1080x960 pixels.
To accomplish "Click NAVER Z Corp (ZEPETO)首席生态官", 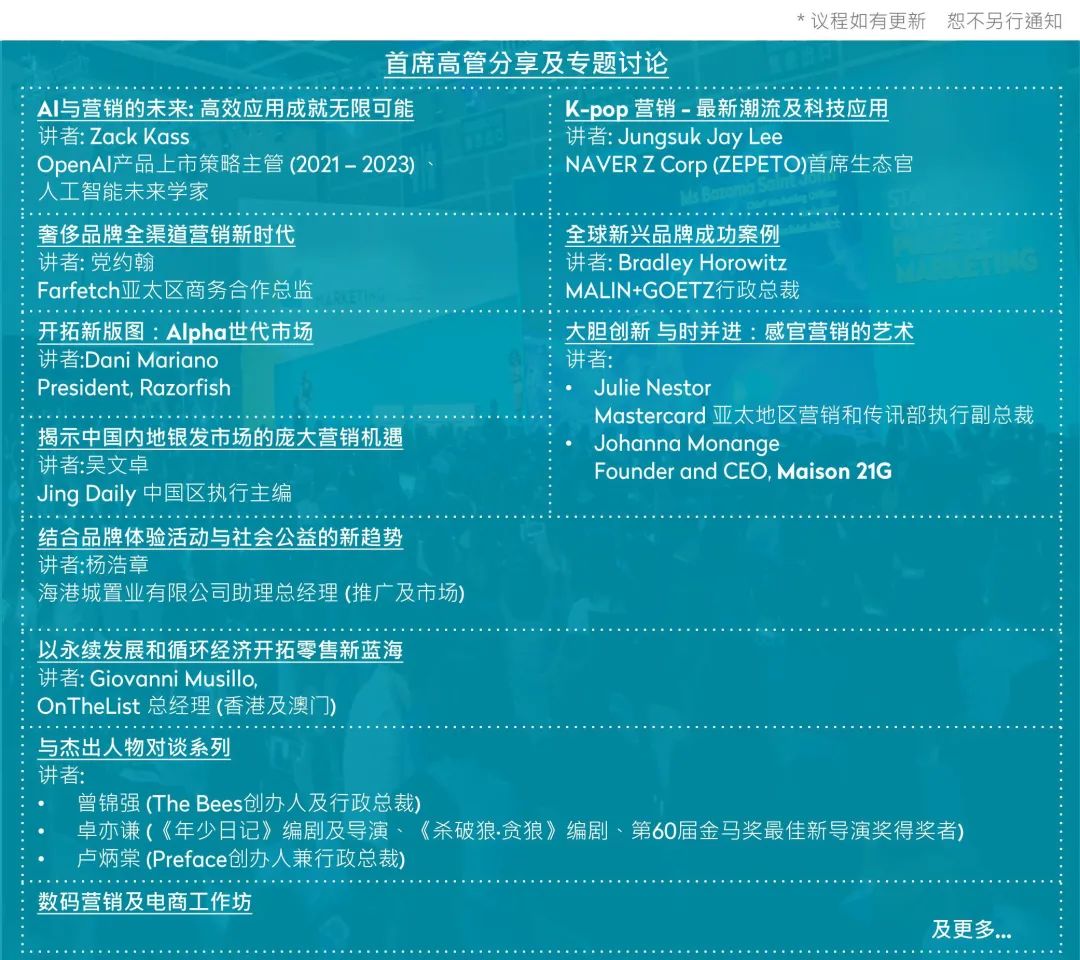I will click(x=739, y=164).
